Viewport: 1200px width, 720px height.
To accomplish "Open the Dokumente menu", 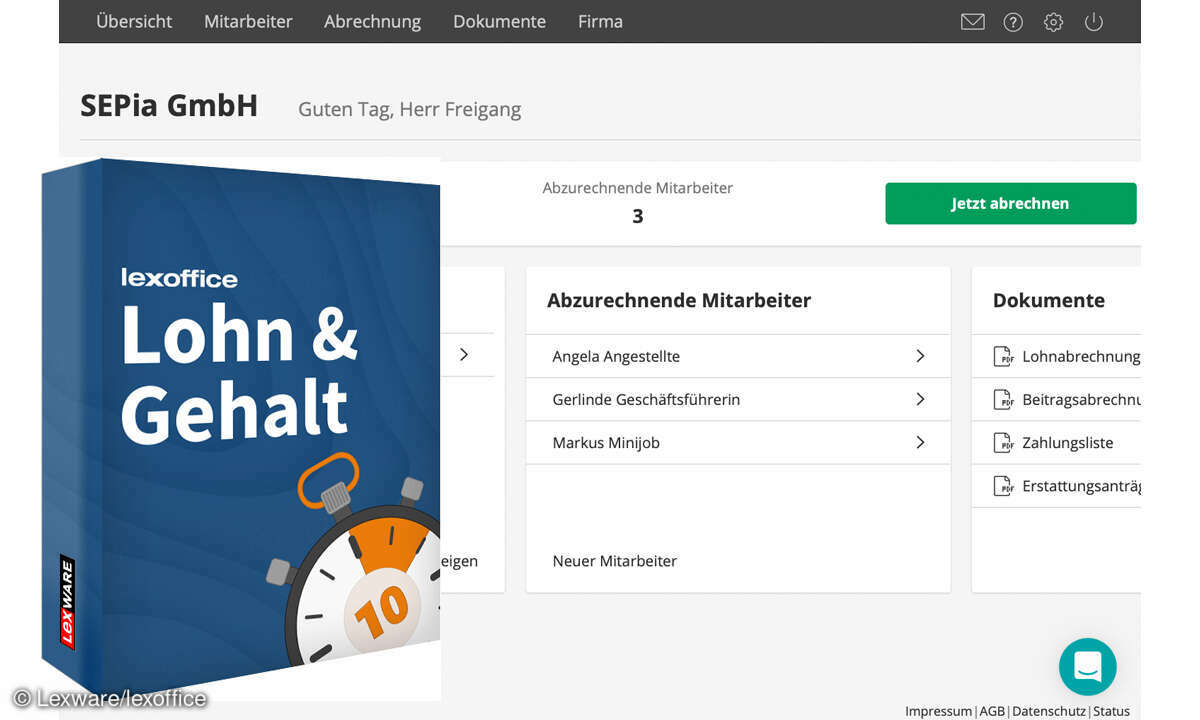I will (499, 21).
